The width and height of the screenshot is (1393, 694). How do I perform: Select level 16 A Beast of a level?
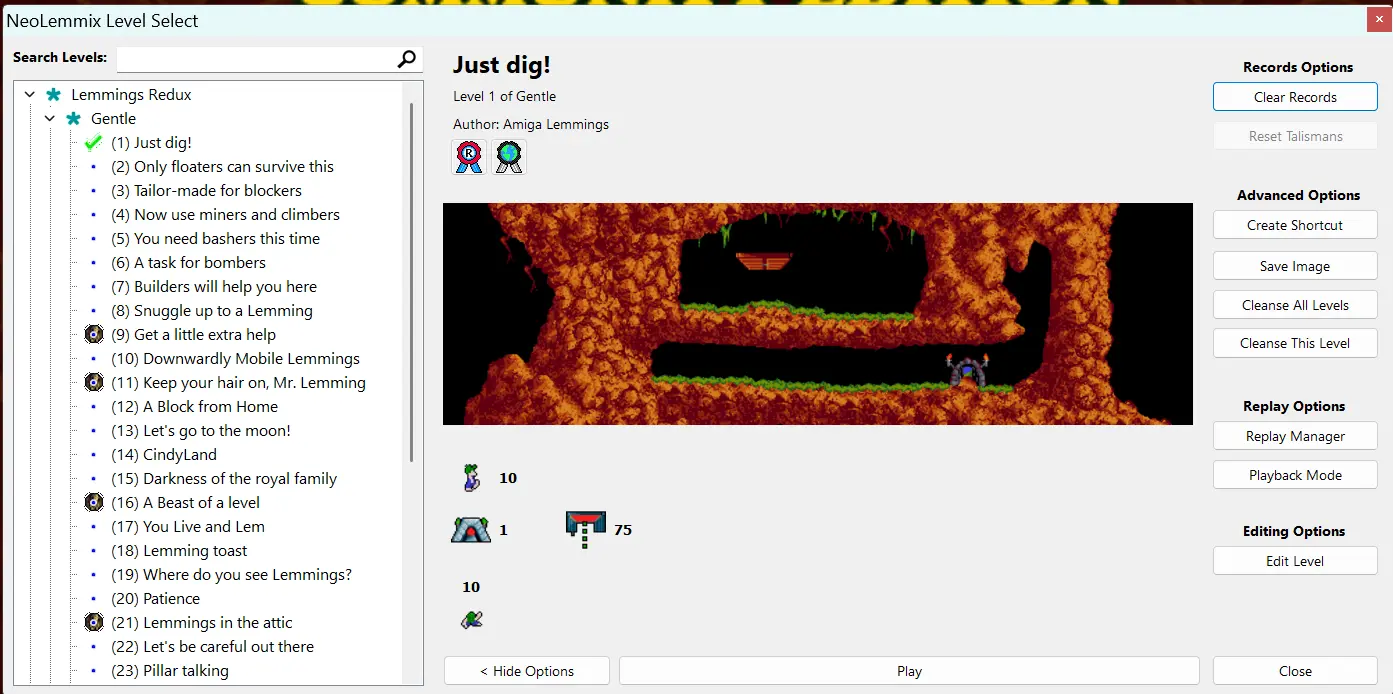click(x=201, y=503)
